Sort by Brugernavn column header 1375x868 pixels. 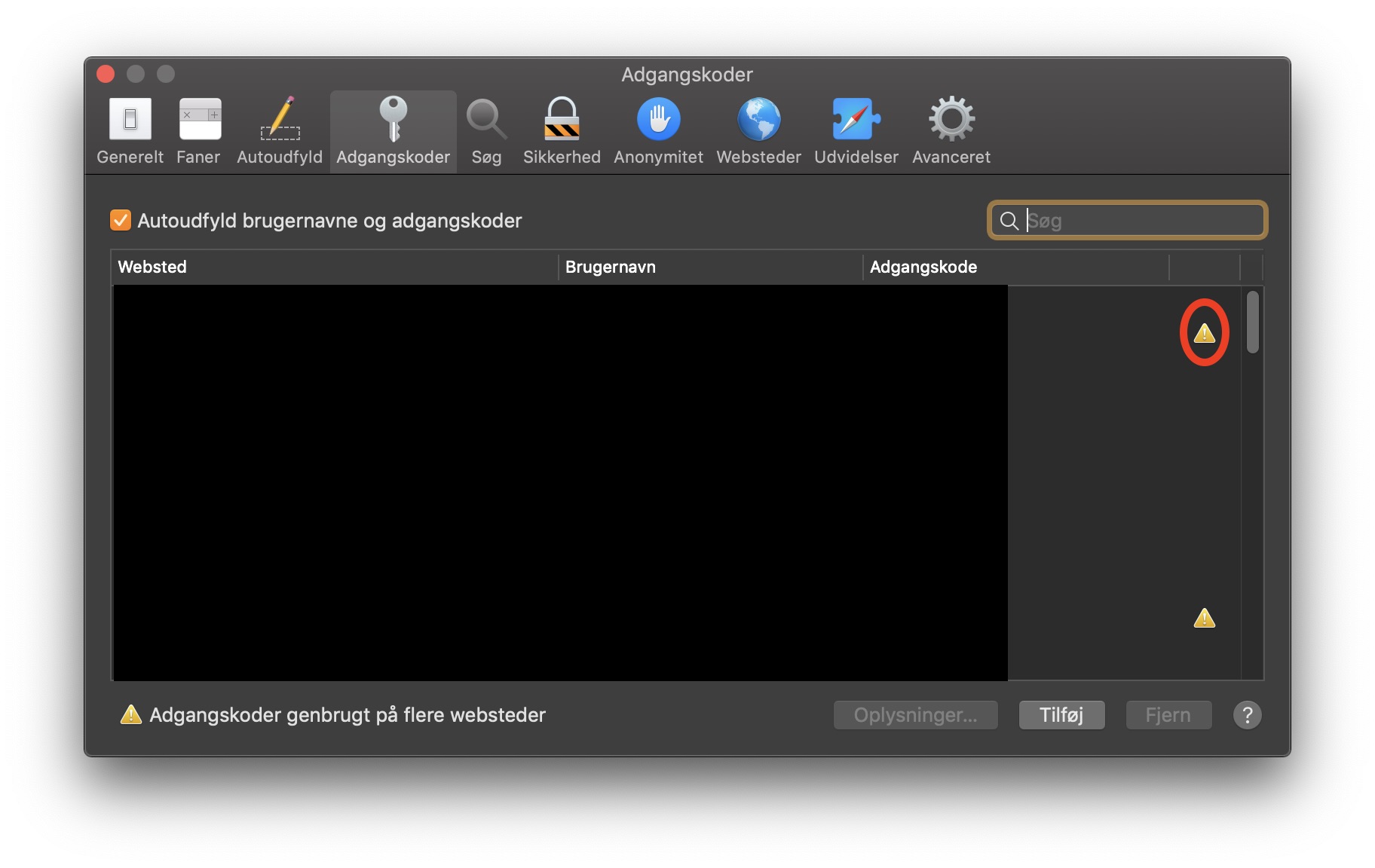click(710, 267)
